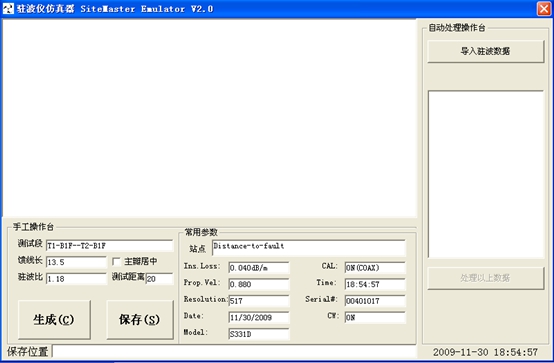The height and width of the screenshot is (363, 554).
Task: Focus the 测试段 field with T1-B1F--T2-B1F
Action: point(110,246)
